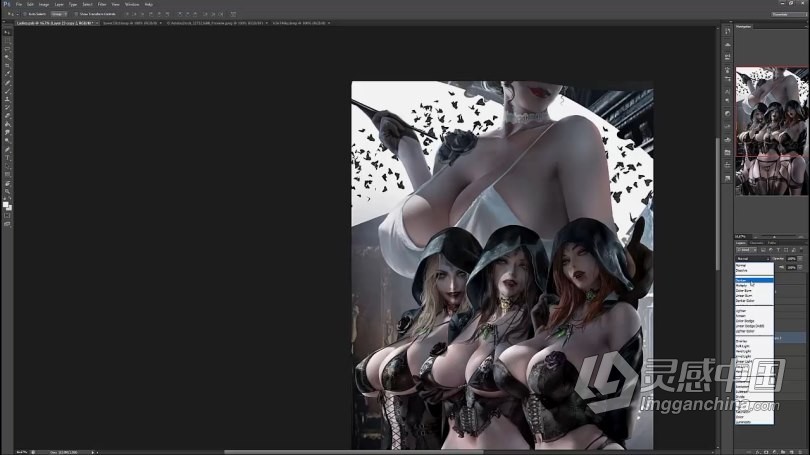The width and height of the screenshot is (810, 455).
Task: Choose Soft Light blend mode
Action: click(x=754, y=347)
